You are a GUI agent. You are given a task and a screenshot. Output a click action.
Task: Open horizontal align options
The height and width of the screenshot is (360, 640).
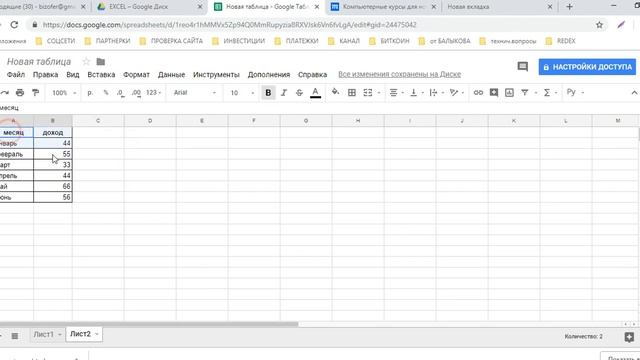(396, 93)
